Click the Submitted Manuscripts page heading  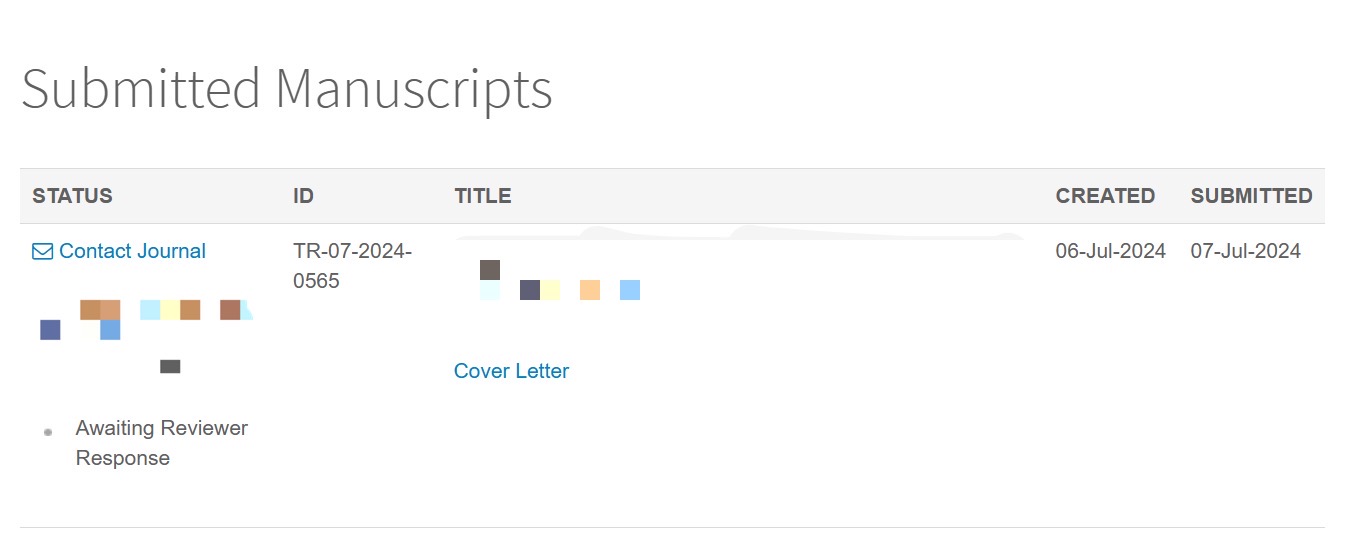[287, 90]
